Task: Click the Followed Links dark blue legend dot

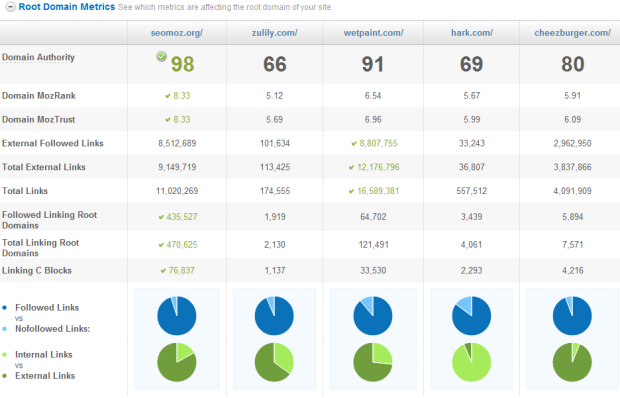Action: point(5,307)
